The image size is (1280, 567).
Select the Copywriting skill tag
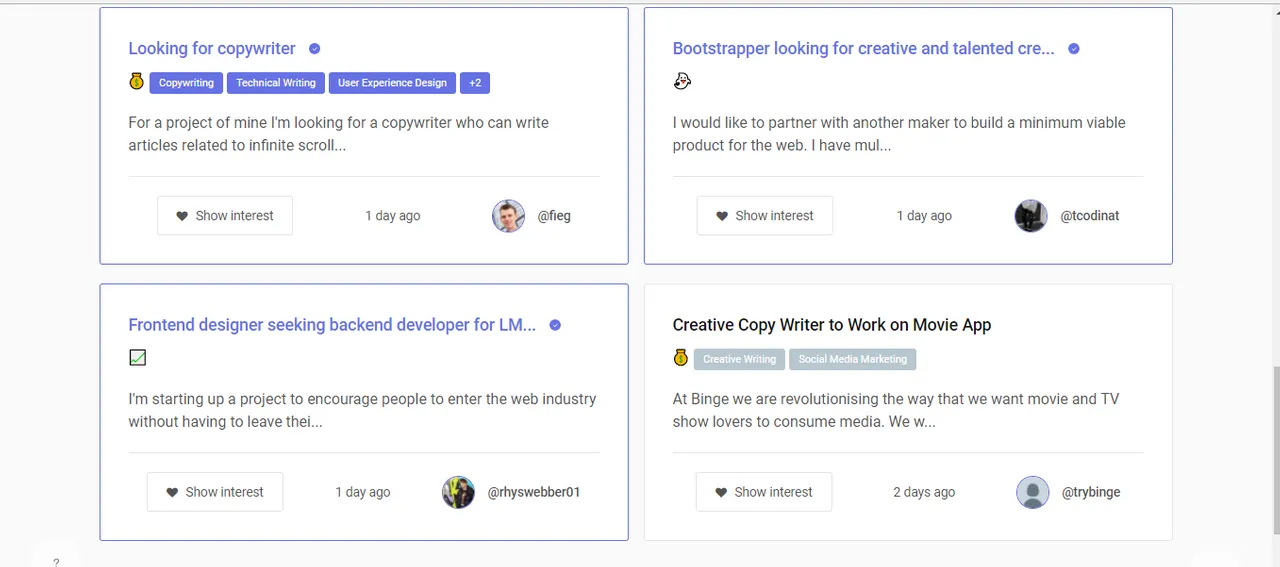coord(186,83)
